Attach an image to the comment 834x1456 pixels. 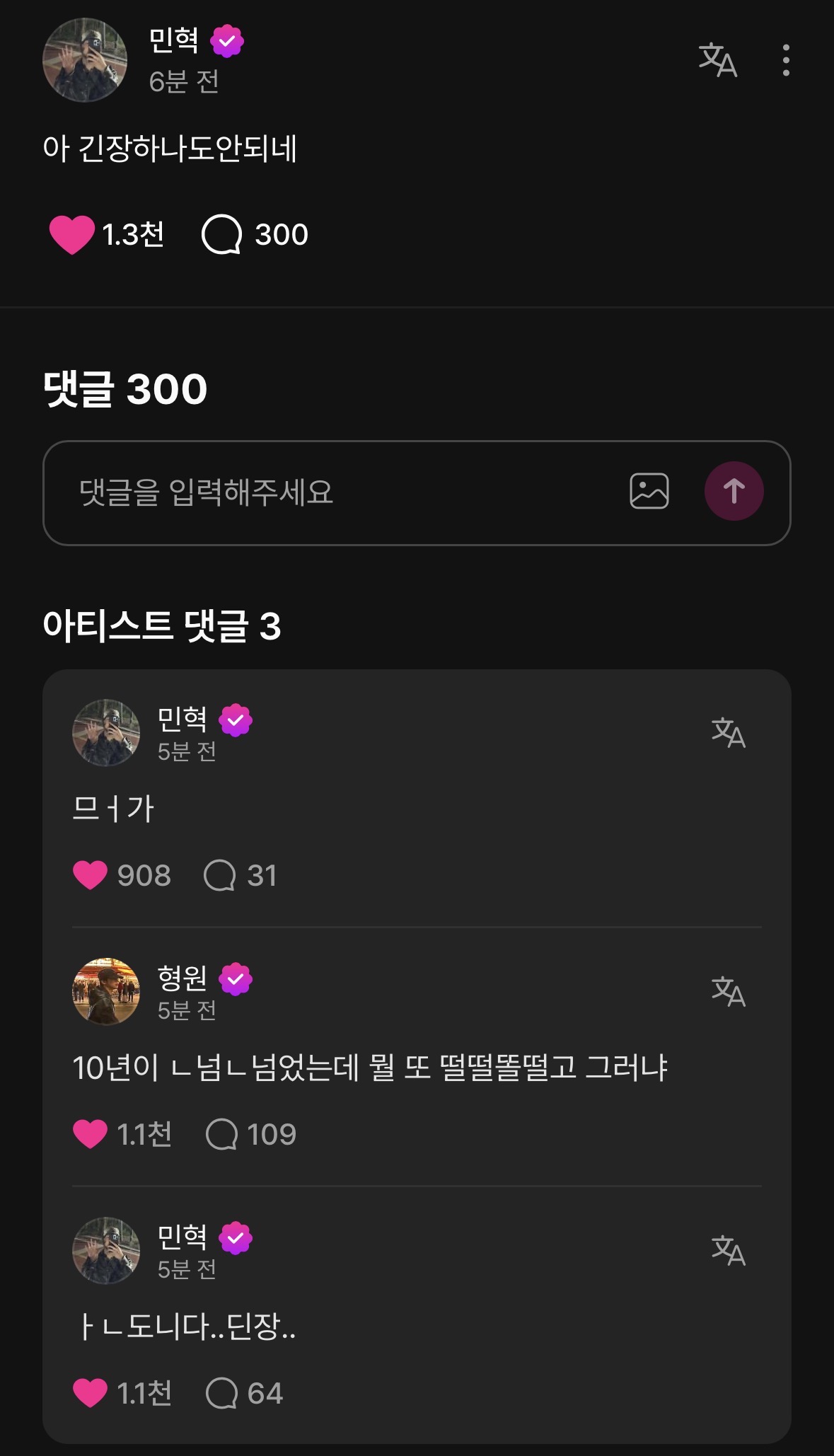click(649, 491)
